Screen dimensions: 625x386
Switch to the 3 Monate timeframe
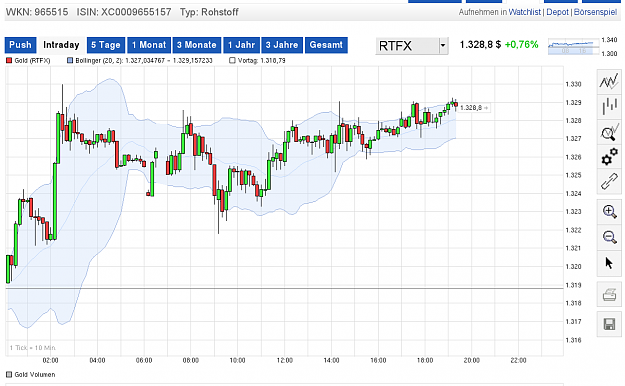pyautogui.click(x=197, y=45)
